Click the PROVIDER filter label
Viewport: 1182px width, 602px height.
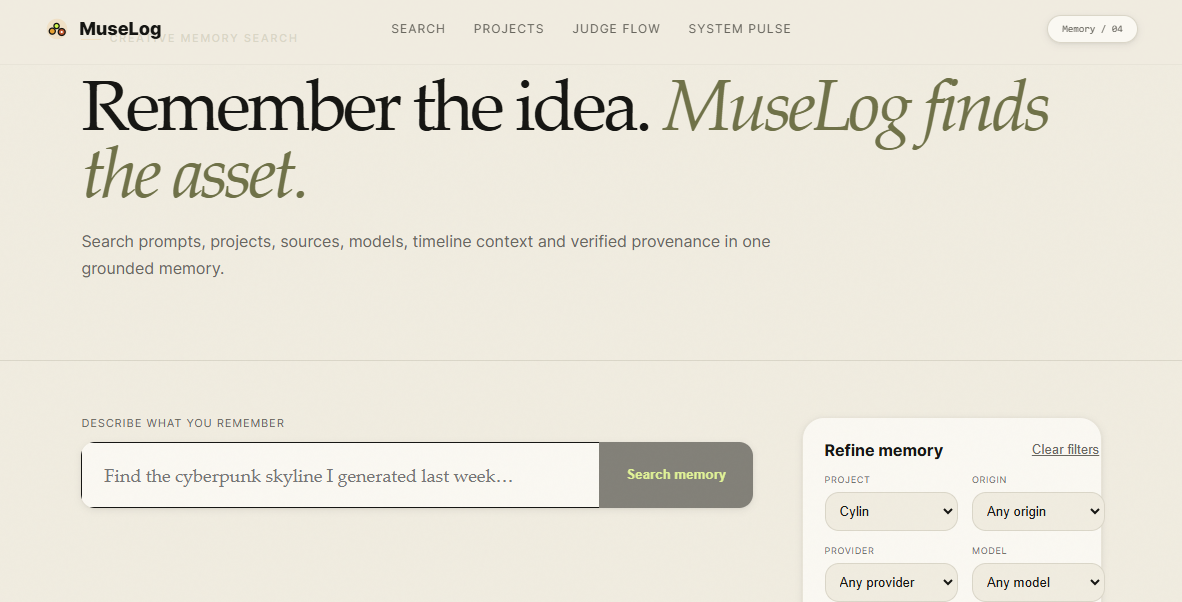point(850,551)
